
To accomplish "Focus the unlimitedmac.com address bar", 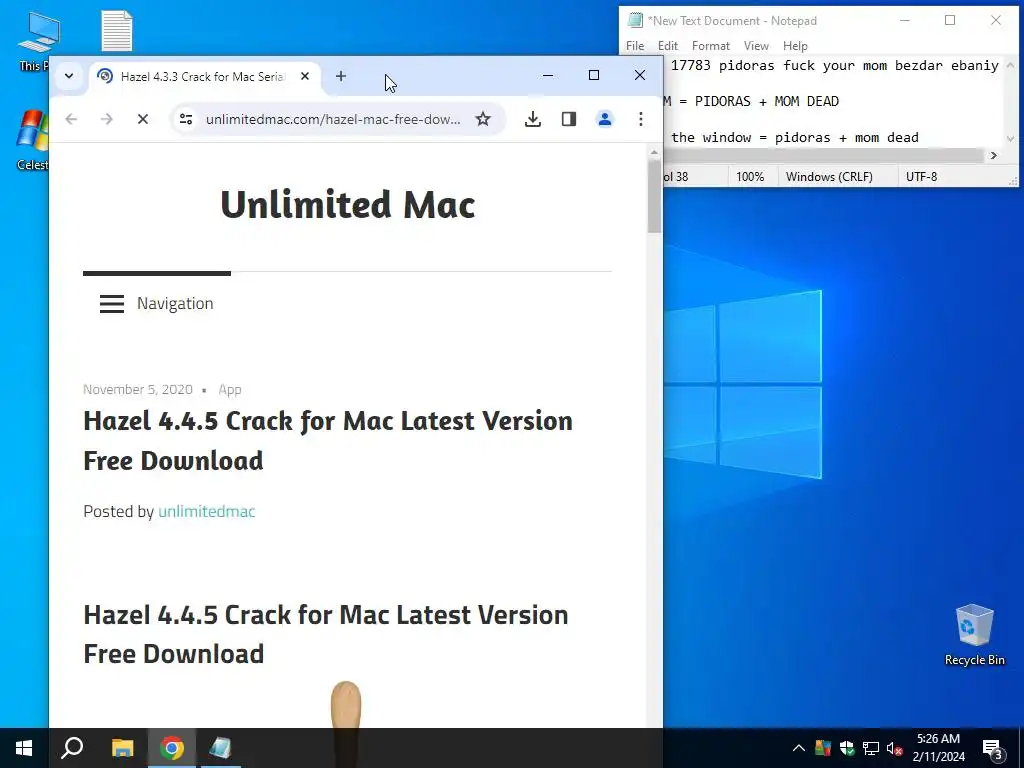I will pos(333,119).
